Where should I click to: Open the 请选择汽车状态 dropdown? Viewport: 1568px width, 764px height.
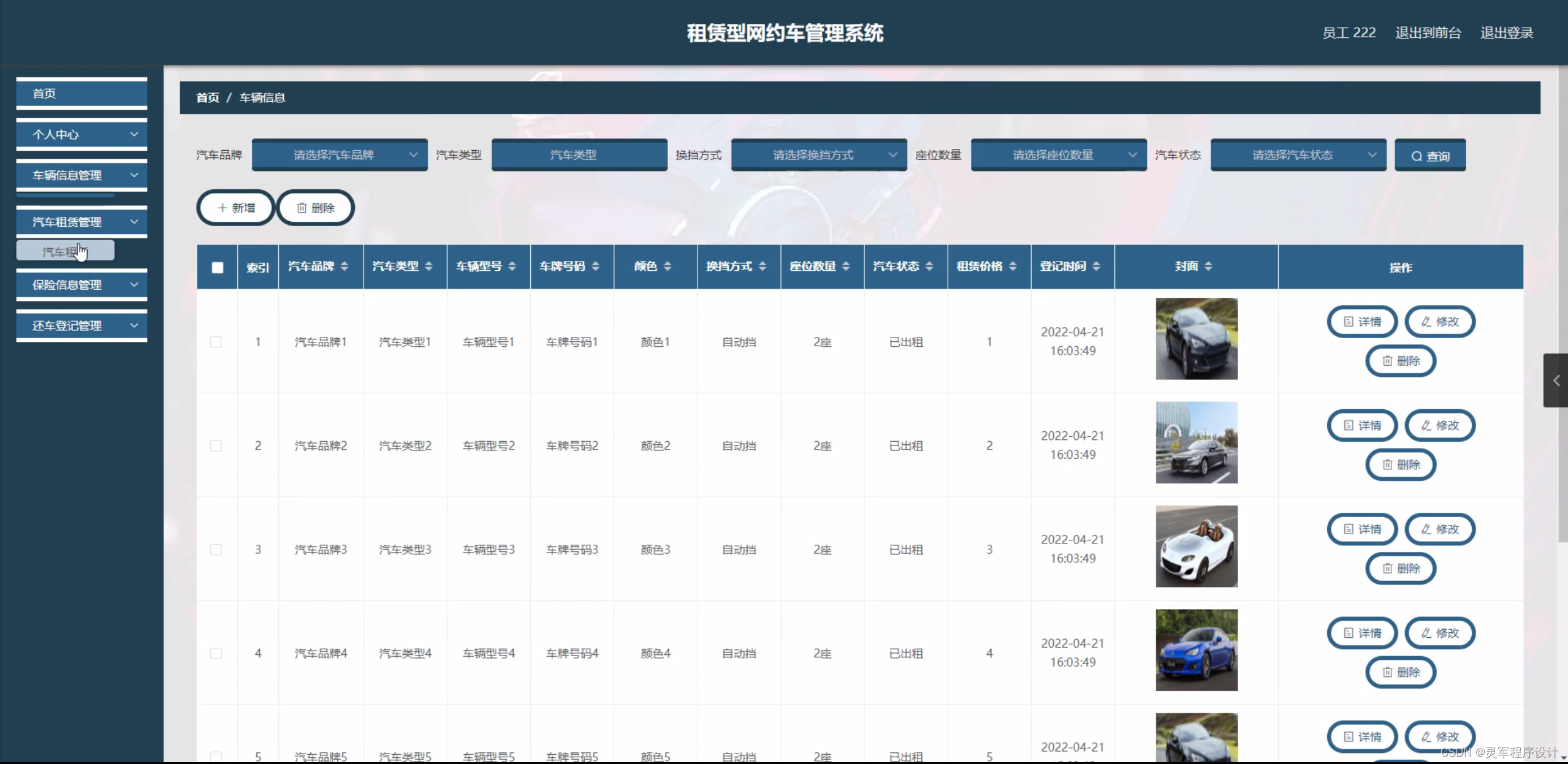click(x=1298, y=155)
